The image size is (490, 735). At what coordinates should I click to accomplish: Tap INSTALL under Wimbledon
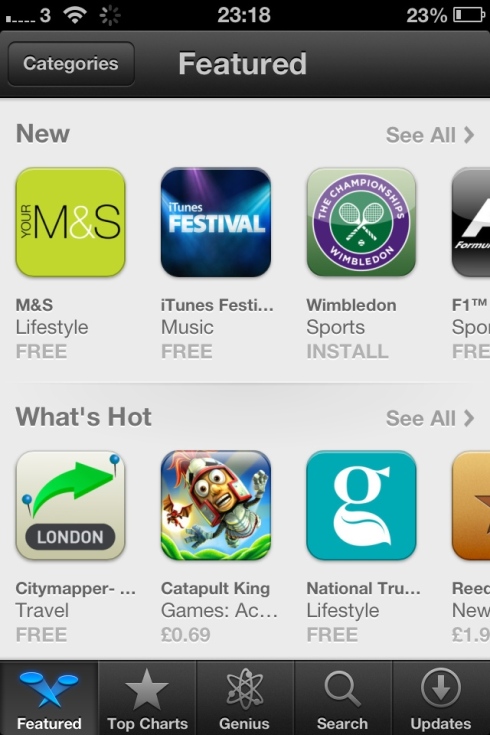(347, 351)
